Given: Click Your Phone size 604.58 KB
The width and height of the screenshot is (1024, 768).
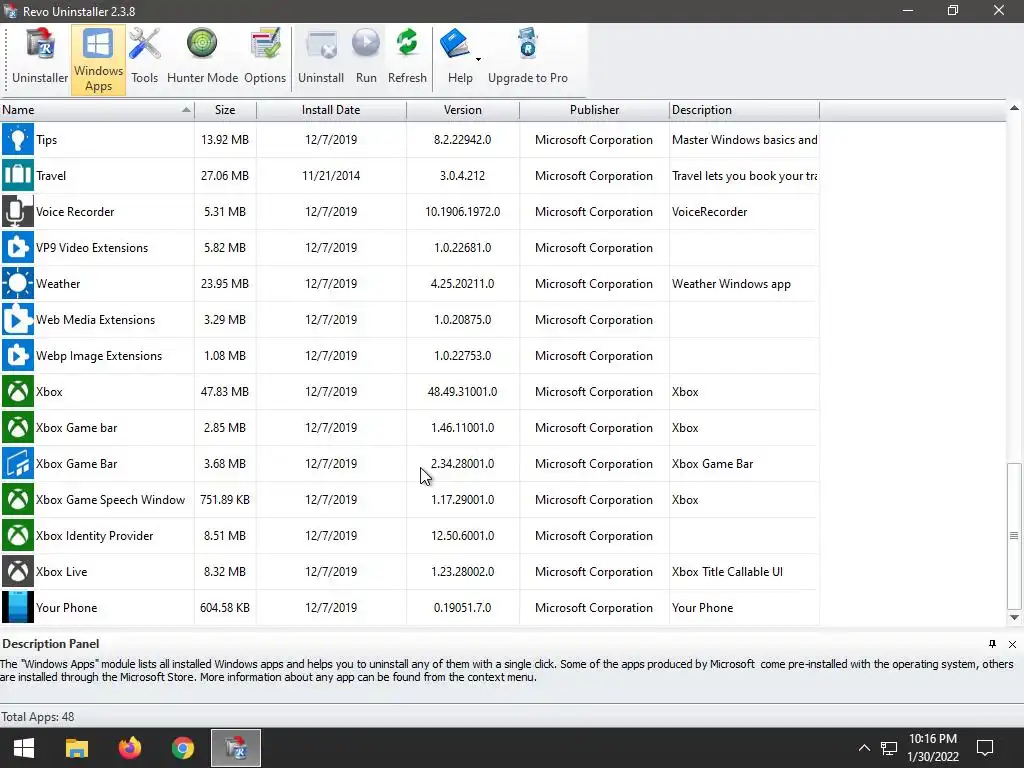Looking at the screenshot, I should click(x=225, y=607).
